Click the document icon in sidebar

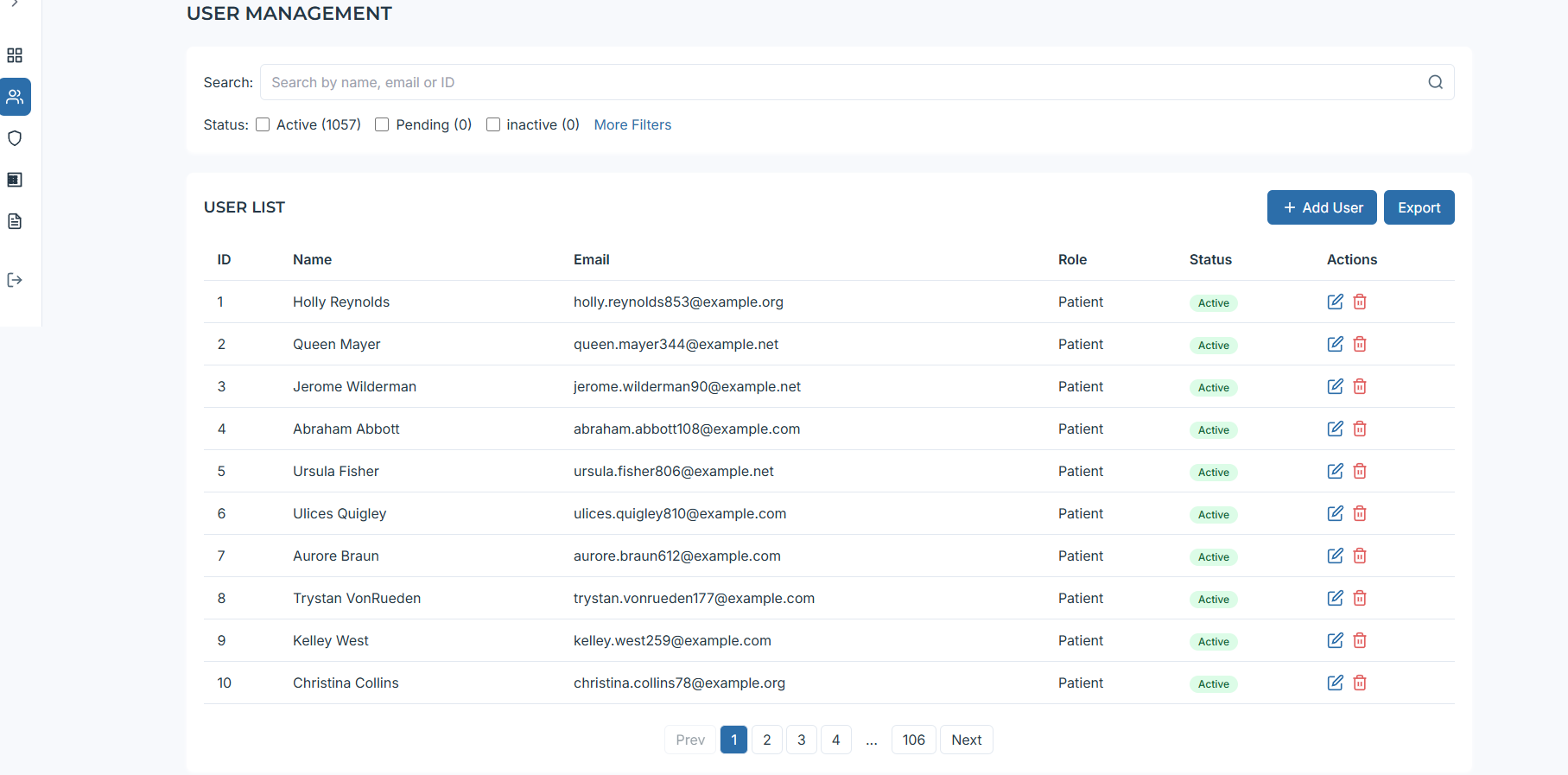(x=15, y=221)
